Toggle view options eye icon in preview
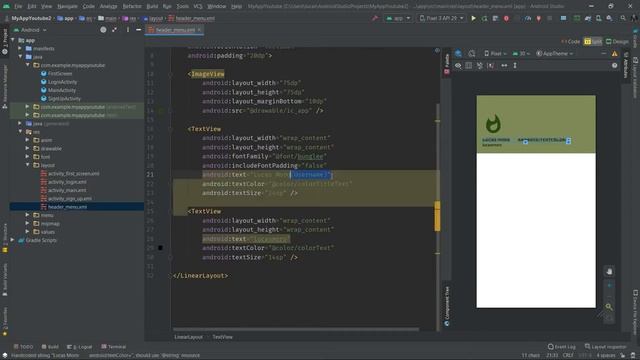 coord(458,65)
